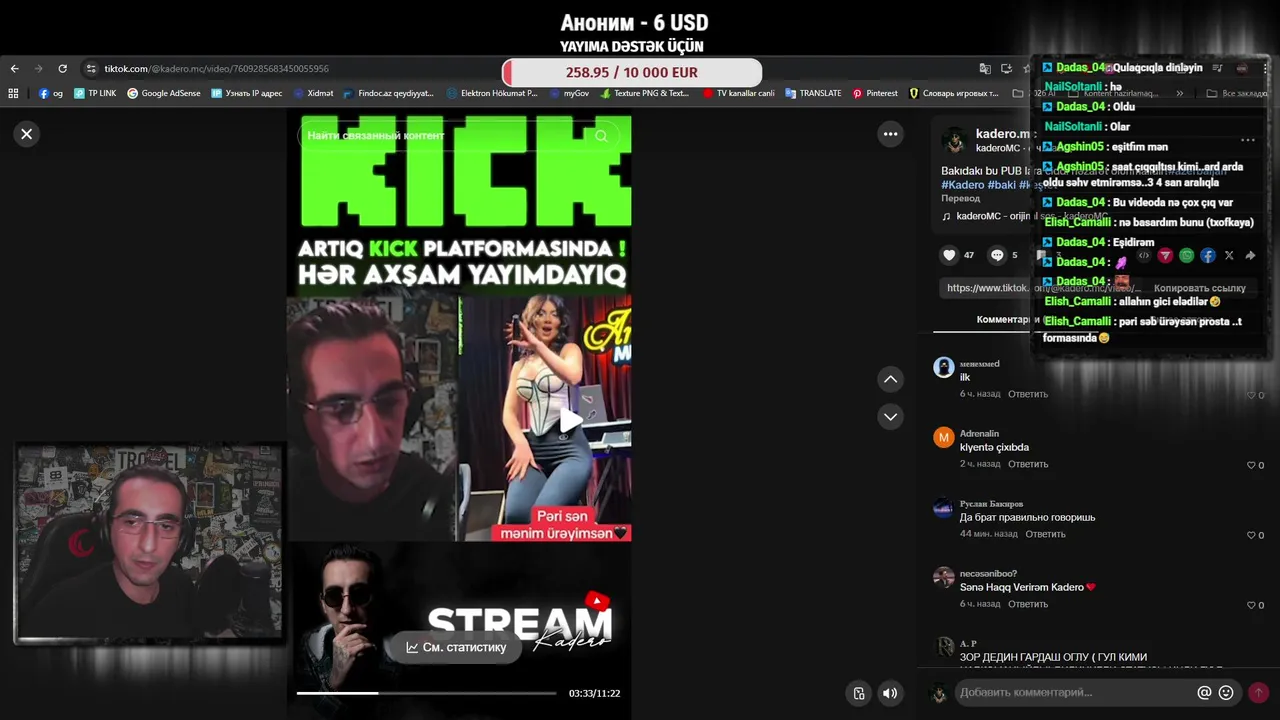Image resolution: width=1280 pixels, height=720 pixels.
Task: Open the Xidmat bookmark
Action: click(x=313, y=93)
